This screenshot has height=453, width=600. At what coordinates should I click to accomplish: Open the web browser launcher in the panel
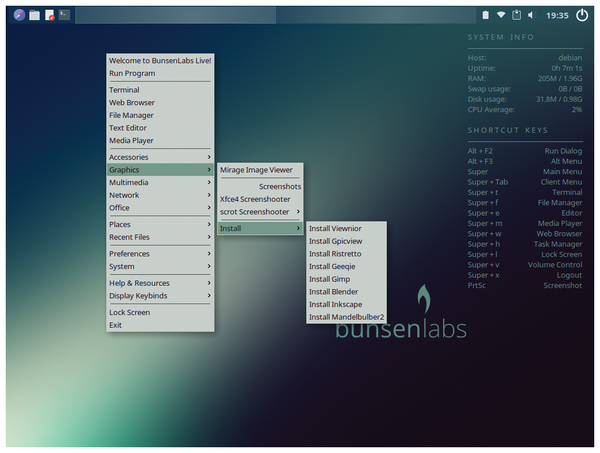(19, 15)
